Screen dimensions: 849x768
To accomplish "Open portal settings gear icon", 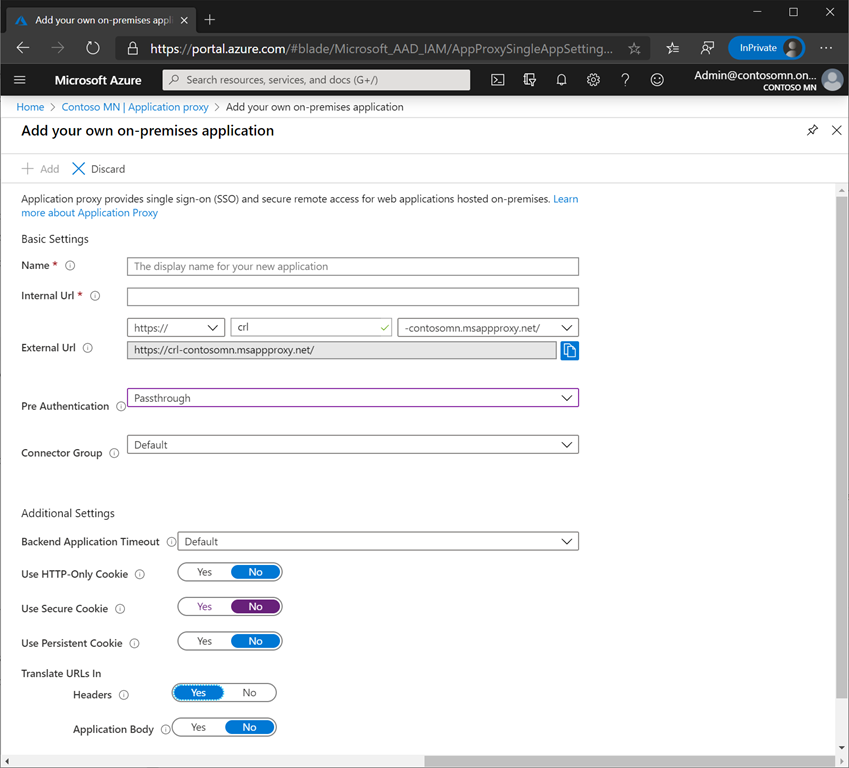I will pyautogui.click(x=593, y=80).
